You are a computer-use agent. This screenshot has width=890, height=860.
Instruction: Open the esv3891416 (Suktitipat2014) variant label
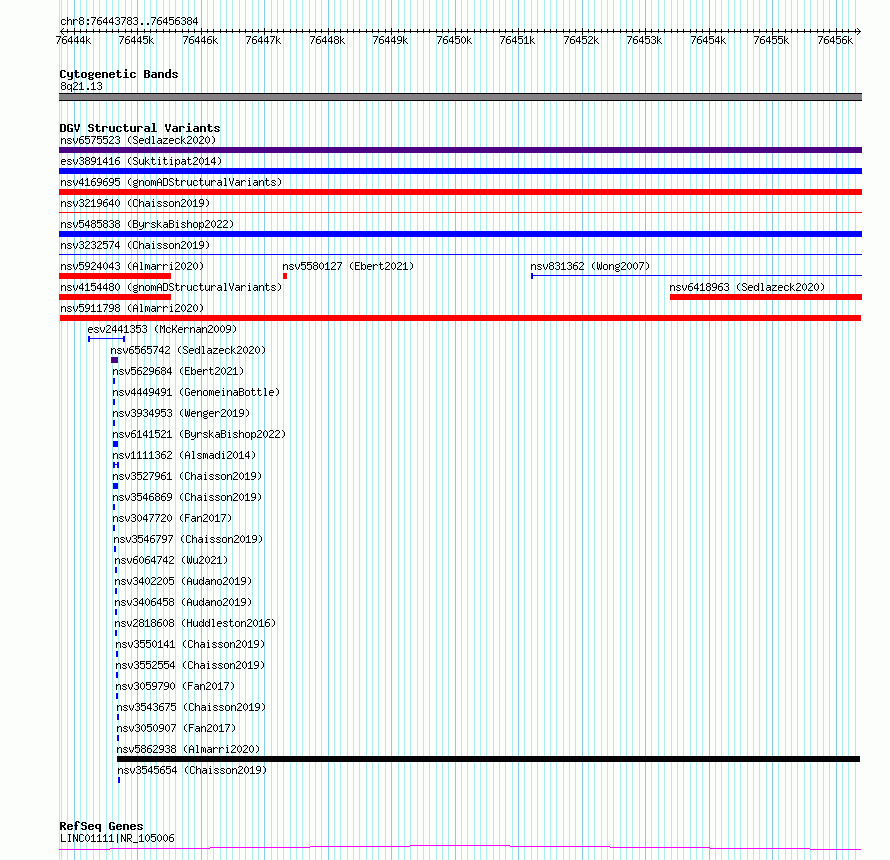point(141,161)
